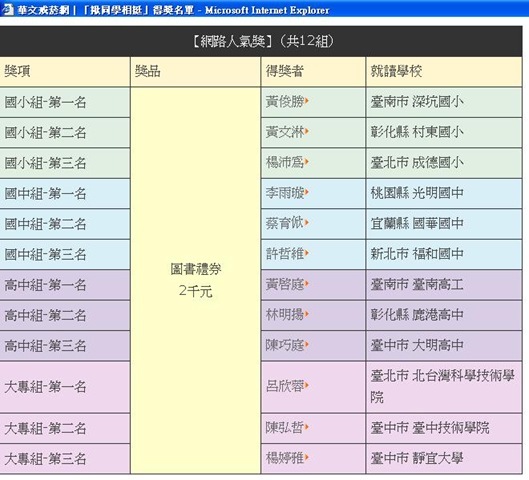Open the winner link 蔡育倣
The width and height of the screenshot is (529, 480).
click(x=285, y=223)
